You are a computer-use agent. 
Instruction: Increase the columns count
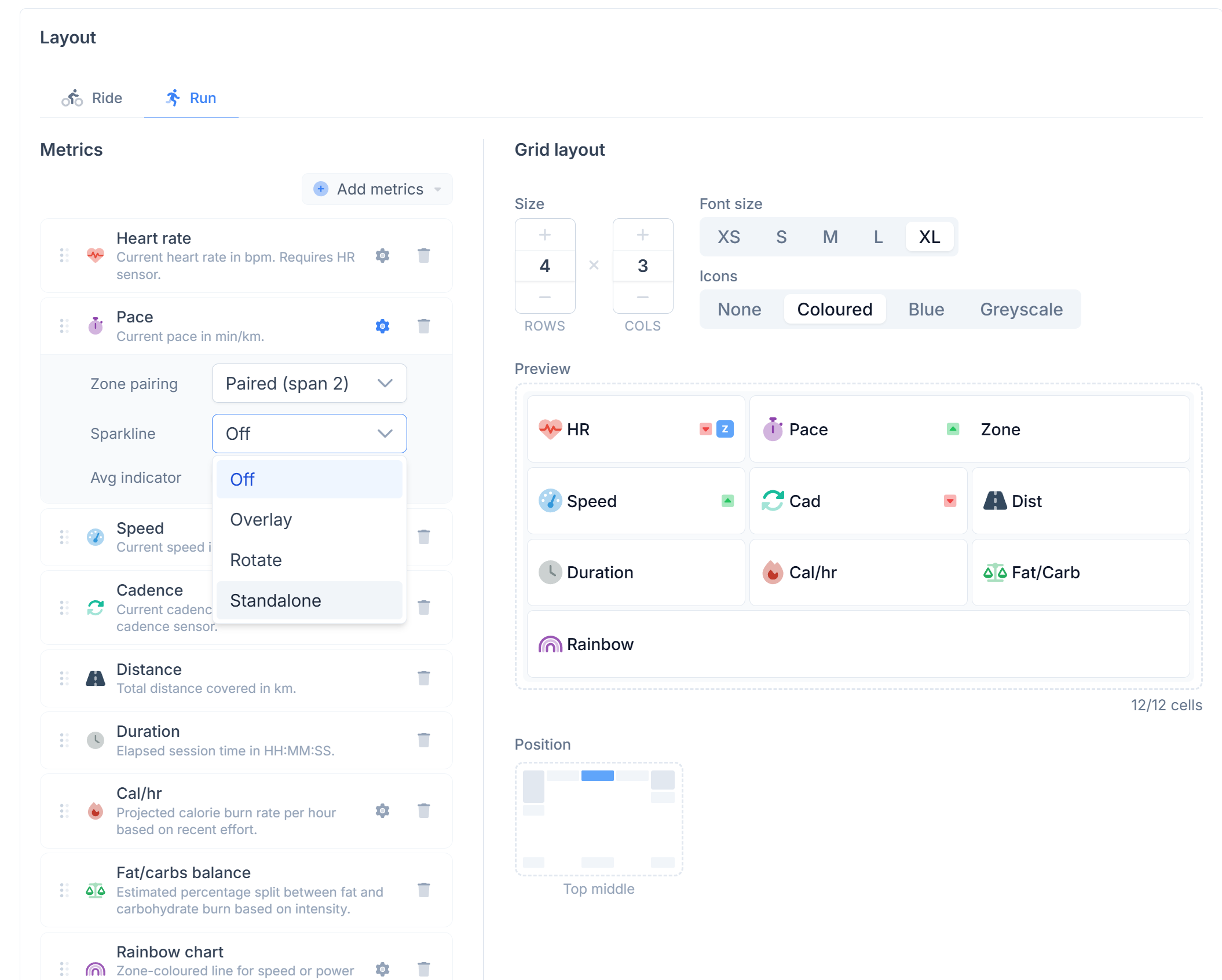click(x=643, y=235)
